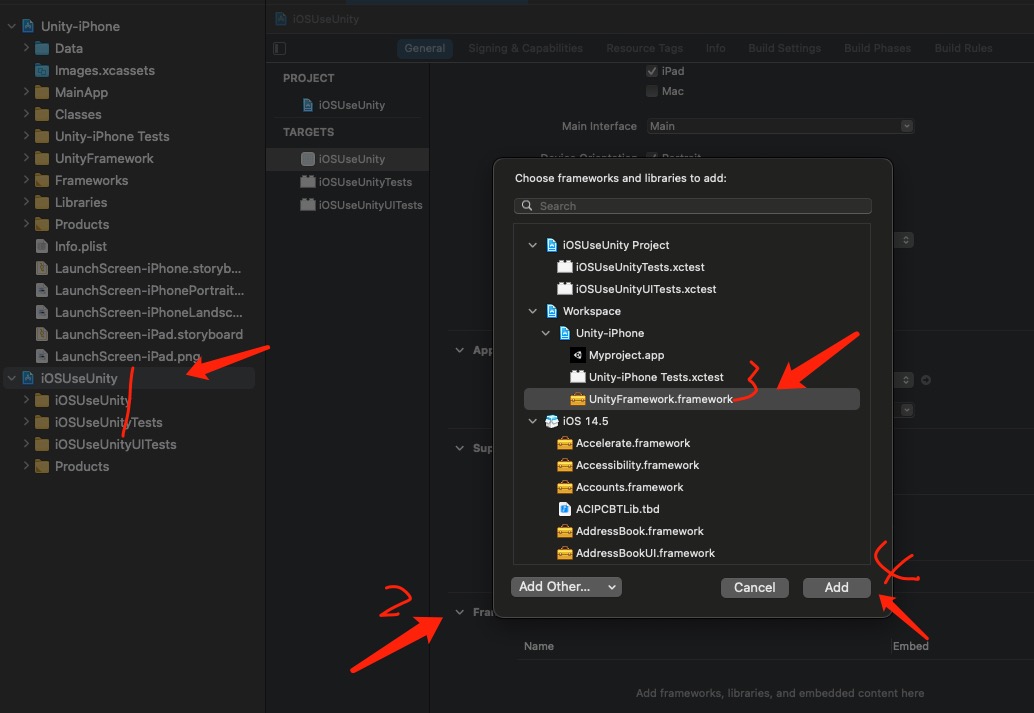
Task: Click the LaunchScreen-iPad.png image file icon
Action: click(x=42, y=356)
